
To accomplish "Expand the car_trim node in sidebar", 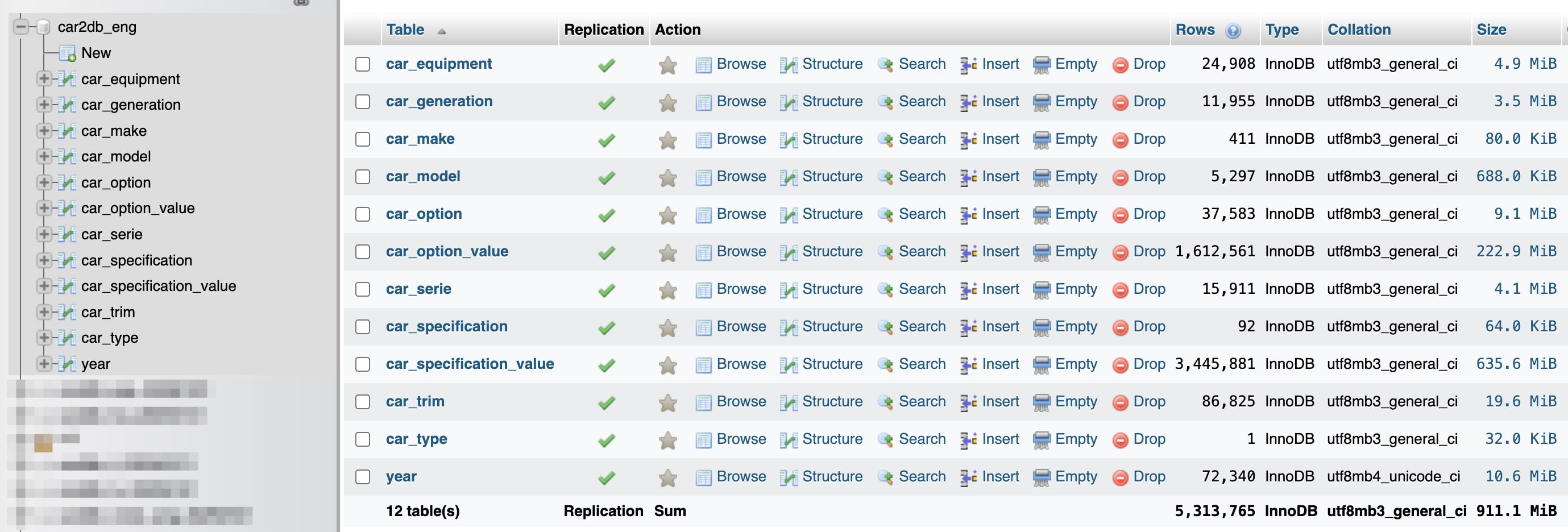I will (x=43, y=312).
